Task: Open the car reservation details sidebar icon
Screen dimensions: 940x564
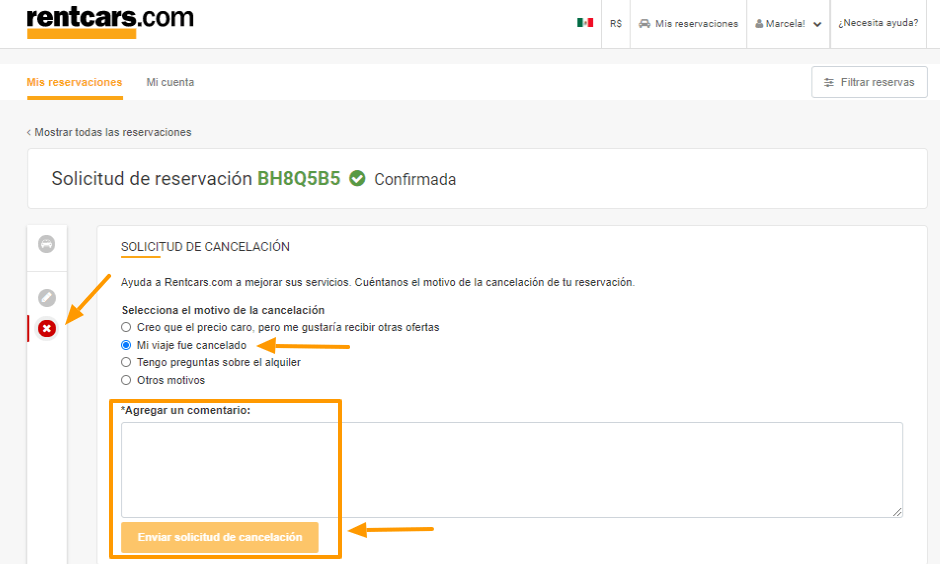Action: tap(46, 244)
